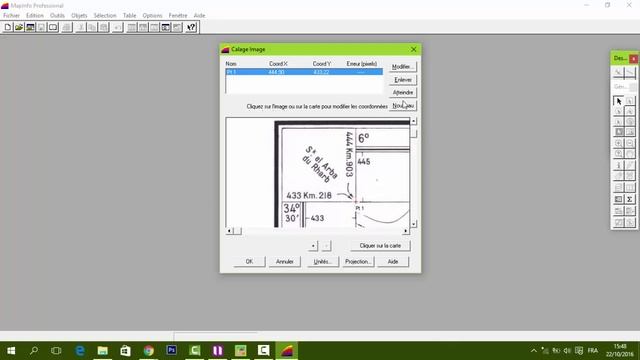
Task: Open Google Chrome from the taskbar
Action: 149,350
